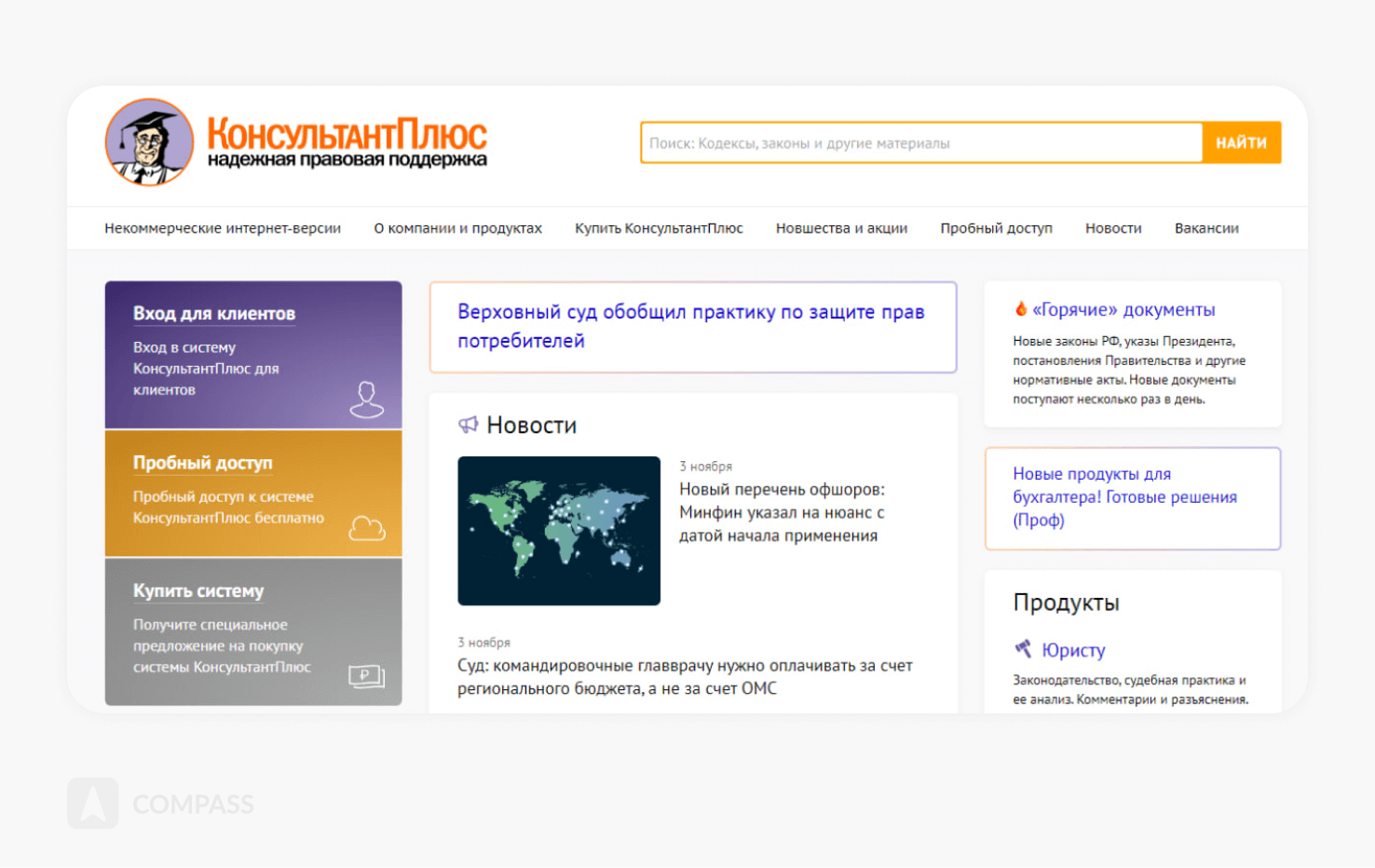1375x868 pixels.
Task: Open the world map news thumbnail
Action: pos(559,531)
